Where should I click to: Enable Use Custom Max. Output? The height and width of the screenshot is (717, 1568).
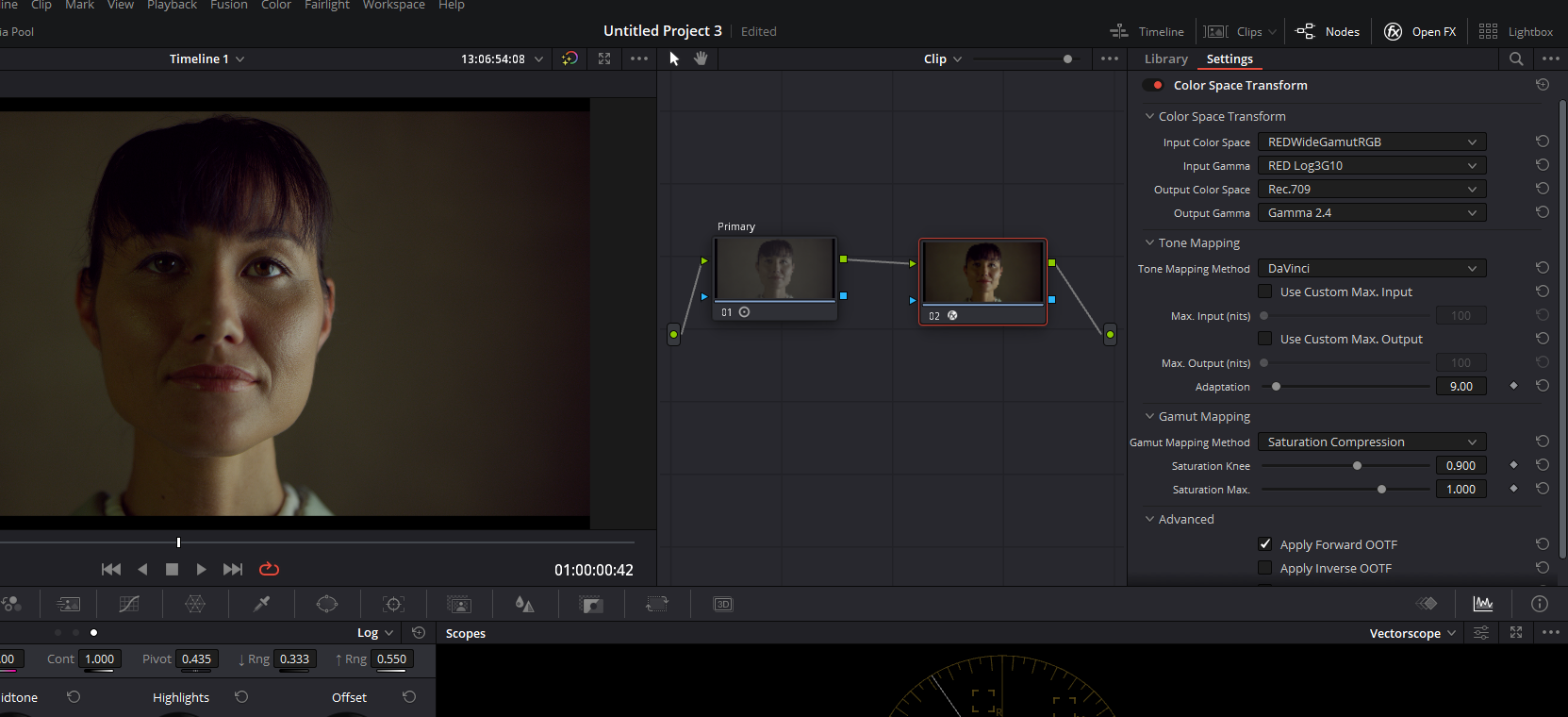[1265, 339]
